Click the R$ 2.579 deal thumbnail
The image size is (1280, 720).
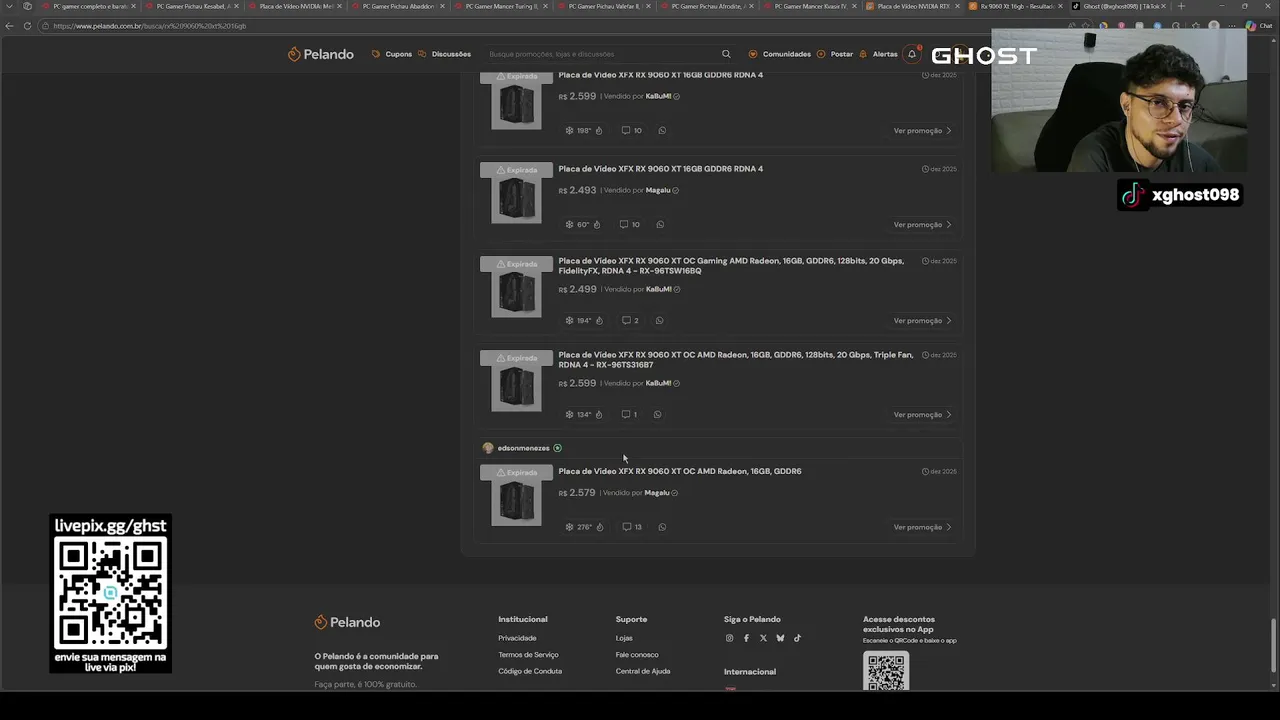[x=516, y=496]
